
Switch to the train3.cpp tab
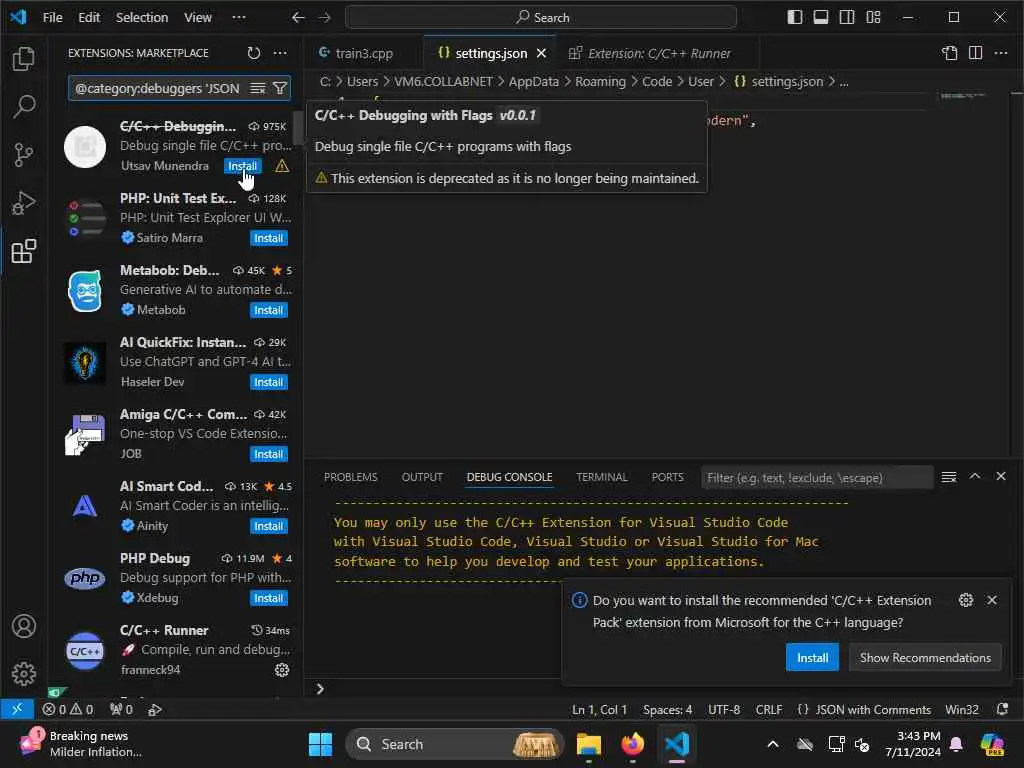(x=364, y=54)
